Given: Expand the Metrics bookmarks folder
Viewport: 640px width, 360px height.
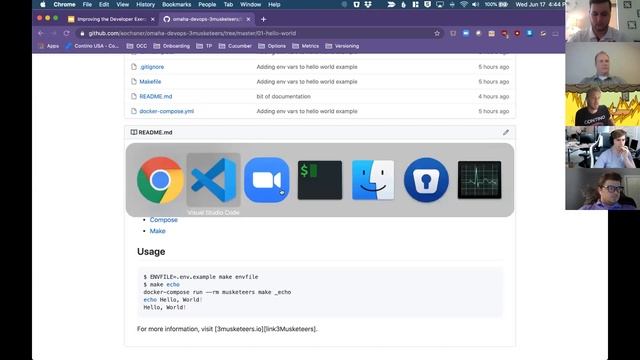Looking at the screenshot, I should (306, 46).
